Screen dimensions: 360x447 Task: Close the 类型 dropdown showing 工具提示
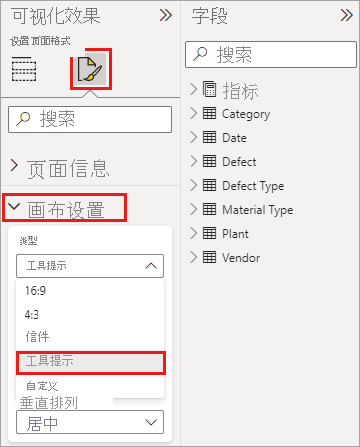tap(90, 266)
